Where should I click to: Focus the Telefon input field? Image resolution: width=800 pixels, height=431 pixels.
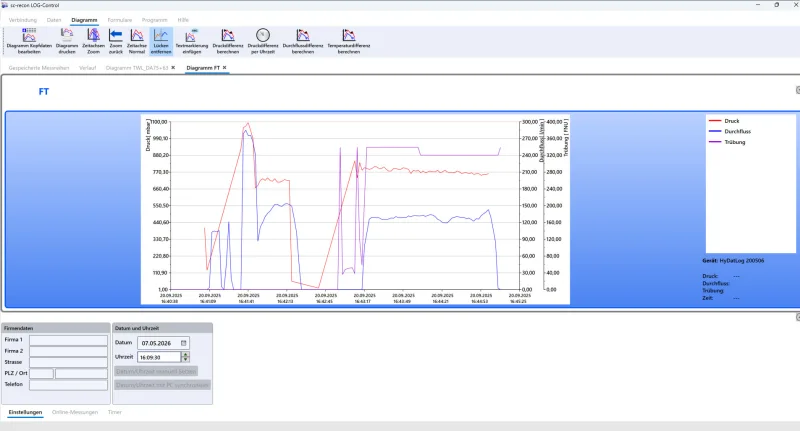coord(68,385)
